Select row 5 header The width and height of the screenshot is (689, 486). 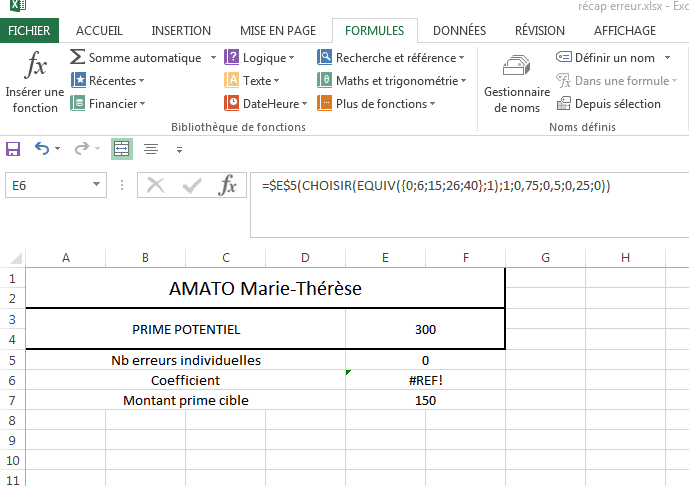[x=12, y=360]
